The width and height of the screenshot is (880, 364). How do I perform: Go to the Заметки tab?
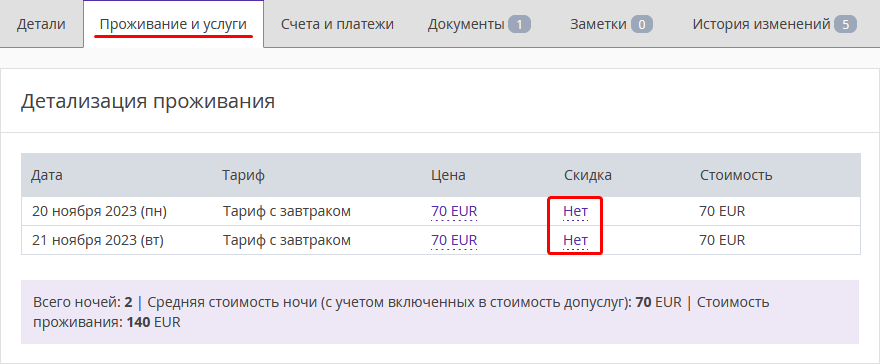tap(611, 24)
